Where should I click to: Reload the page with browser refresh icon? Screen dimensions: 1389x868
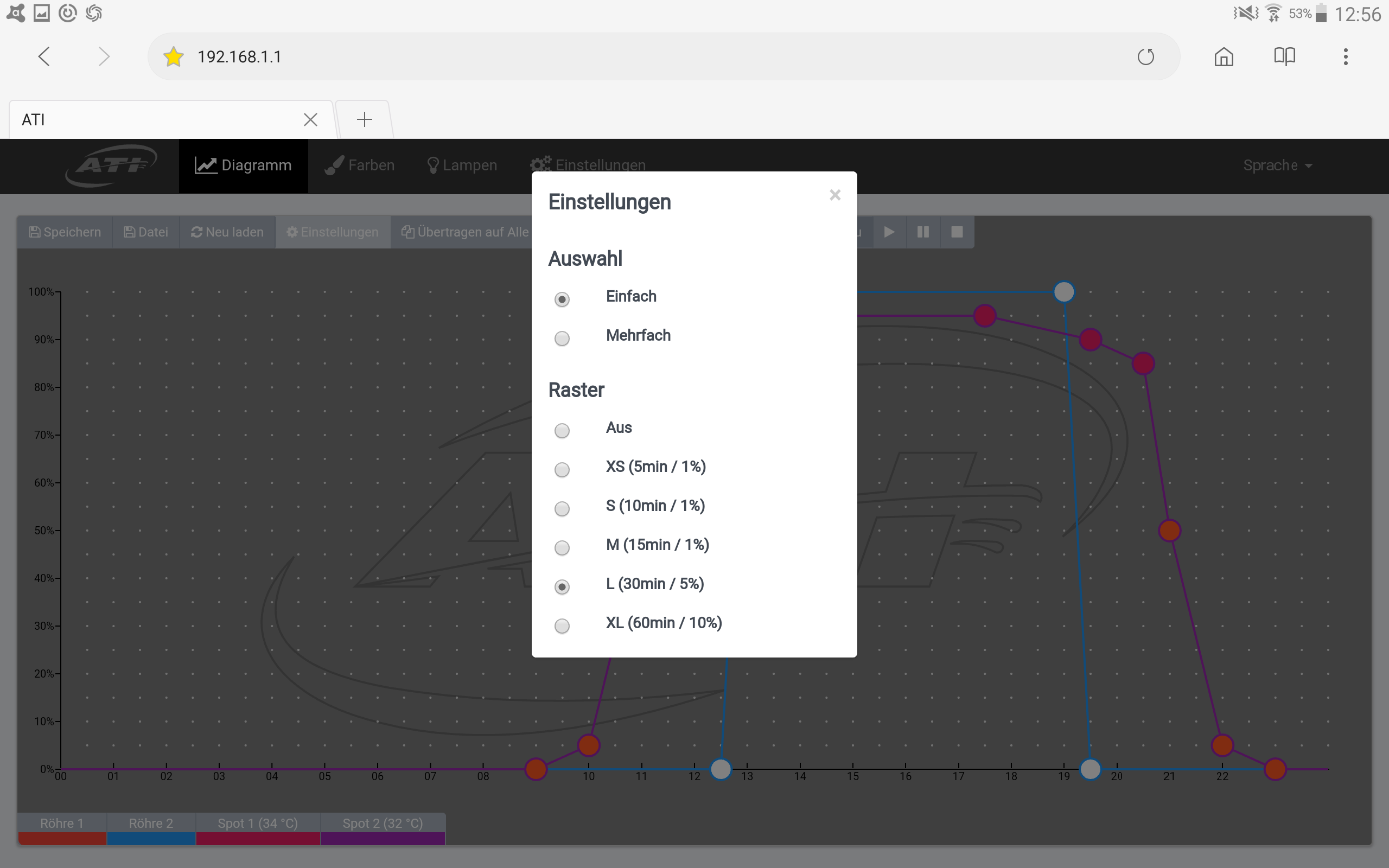(x=1145, y=57)
